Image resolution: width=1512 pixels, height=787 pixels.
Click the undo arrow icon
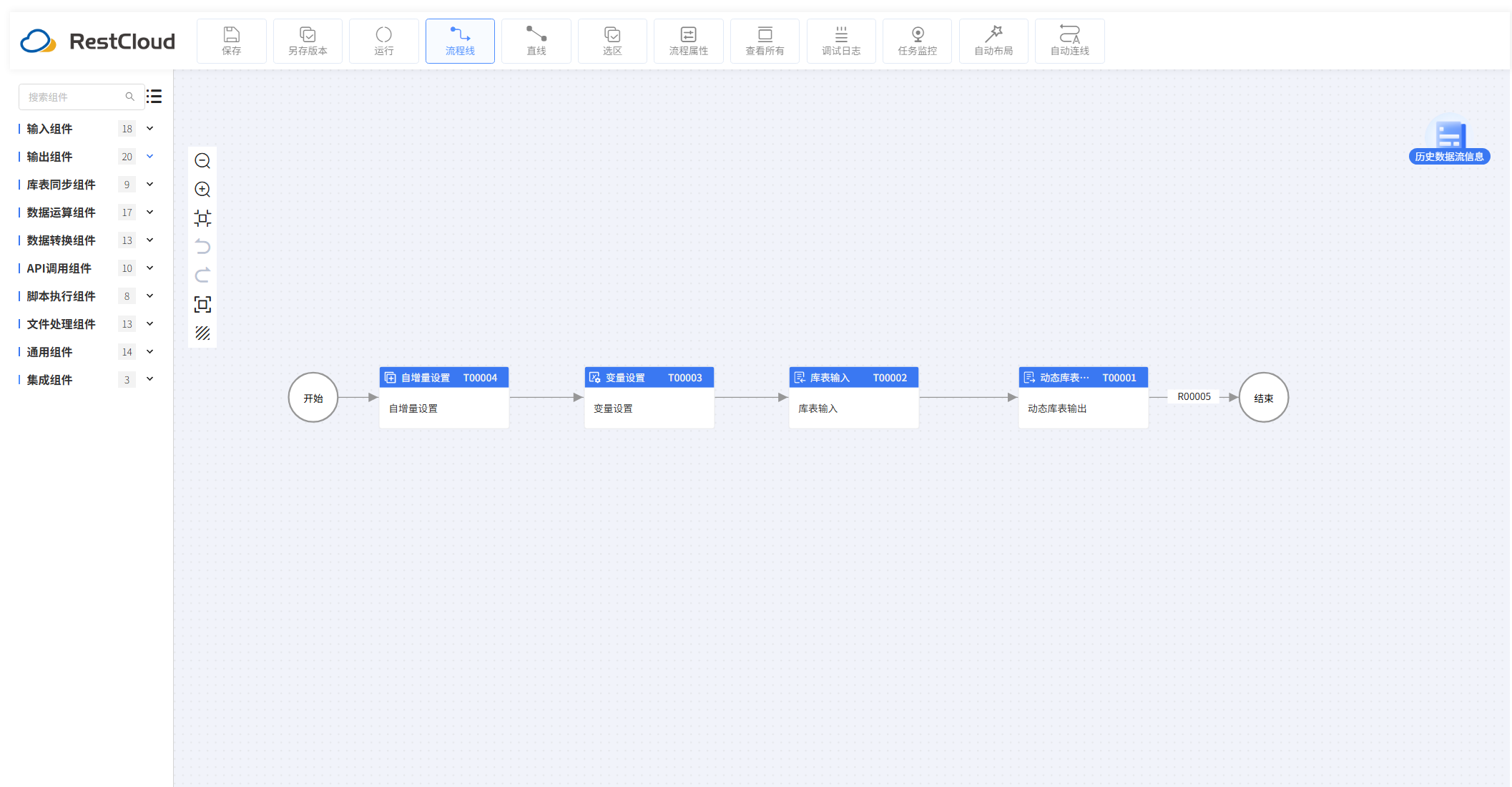[202, 247]
